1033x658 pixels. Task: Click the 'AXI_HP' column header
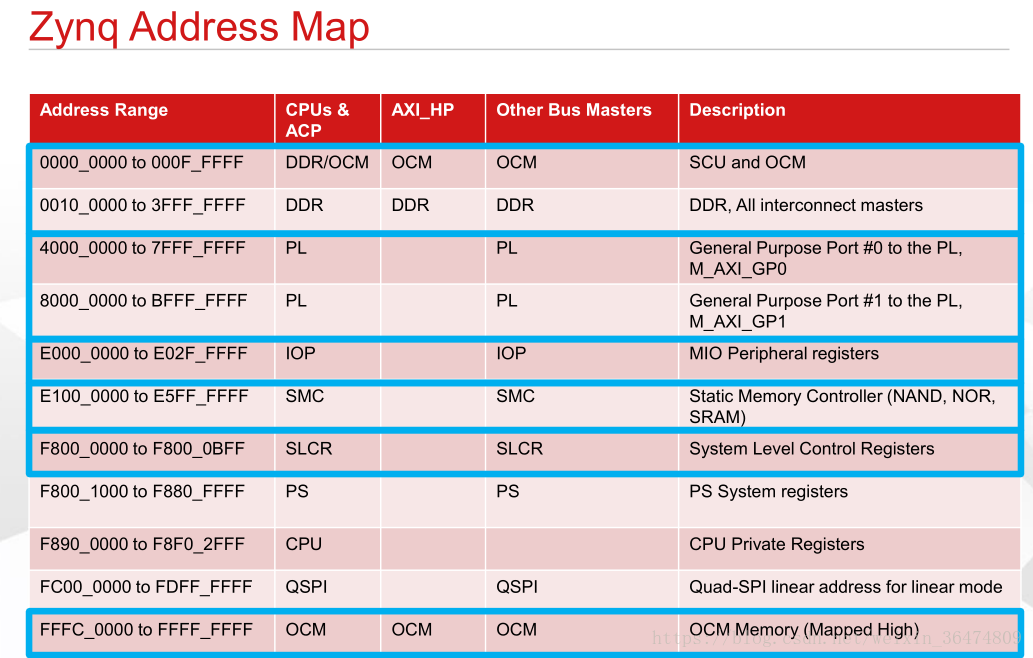pos(422,110)
